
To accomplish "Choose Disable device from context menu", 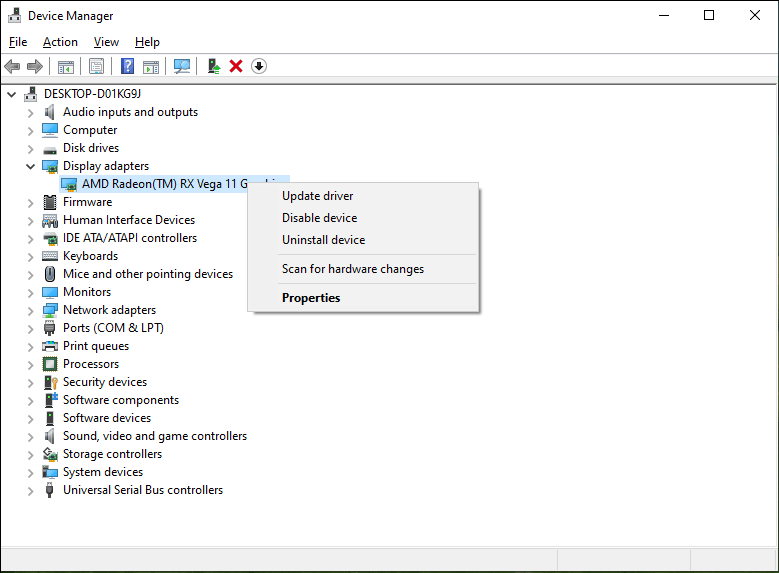I will (x=363, y=218).
